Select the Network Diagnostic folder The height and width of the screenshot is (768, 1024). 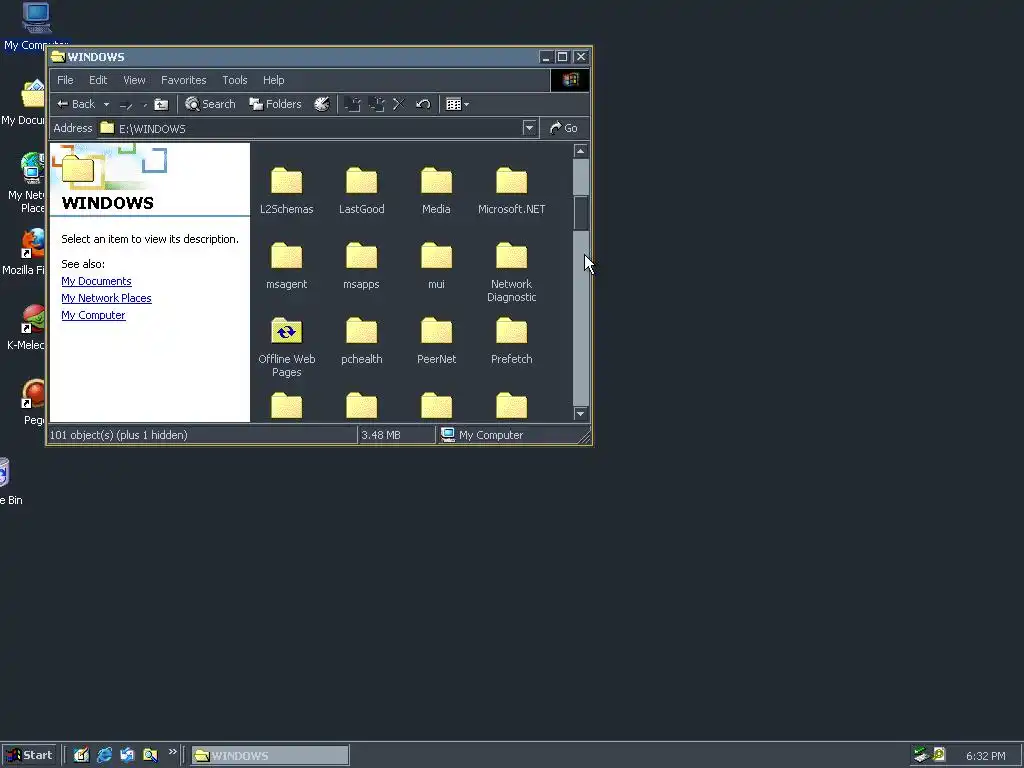511,271
